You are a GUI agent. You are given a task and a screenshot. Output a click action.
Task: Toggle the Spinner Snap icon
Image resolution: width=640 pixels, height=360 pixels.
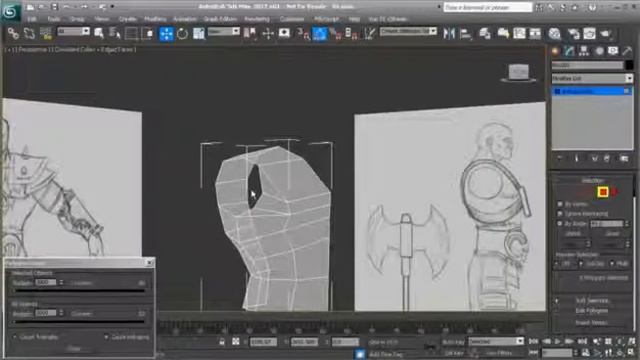point(351,33)
